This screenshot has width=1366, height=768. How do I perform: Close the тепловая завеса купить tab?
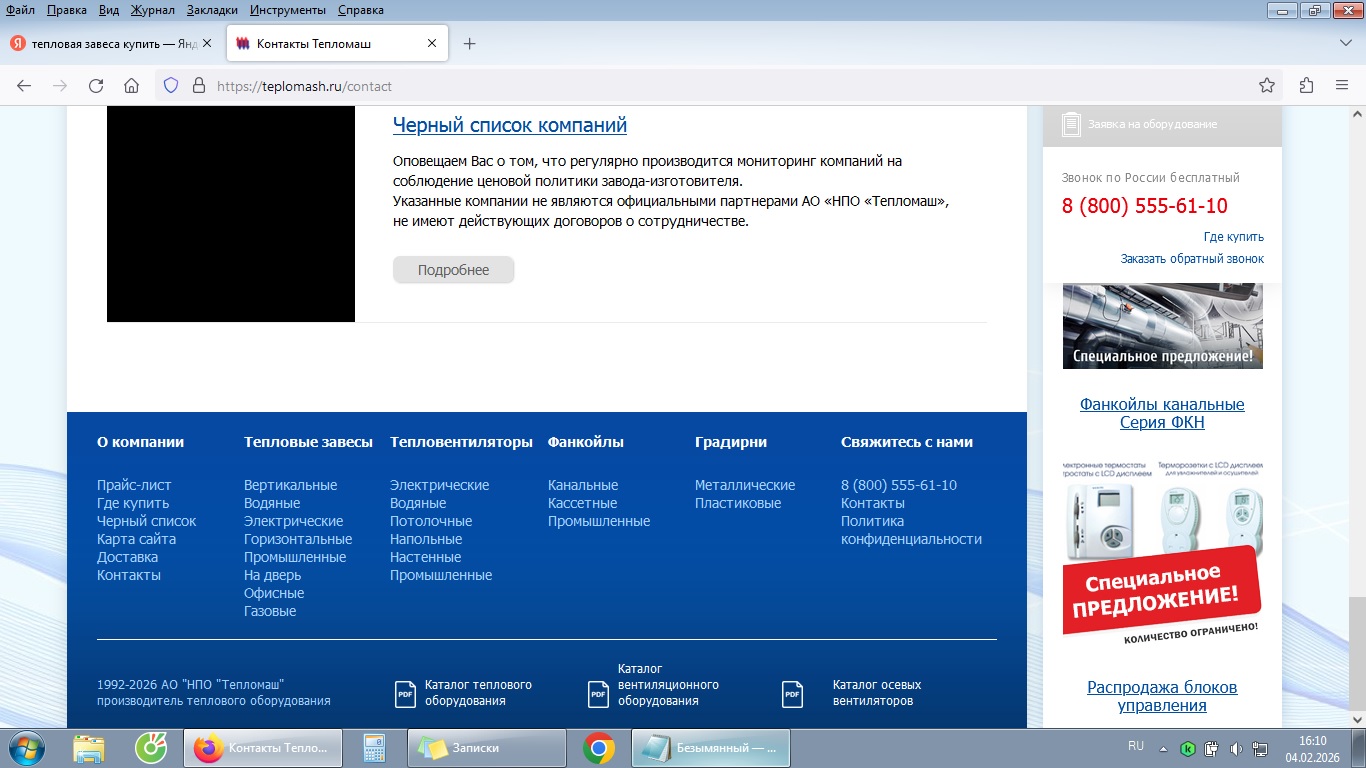point(207,44)
